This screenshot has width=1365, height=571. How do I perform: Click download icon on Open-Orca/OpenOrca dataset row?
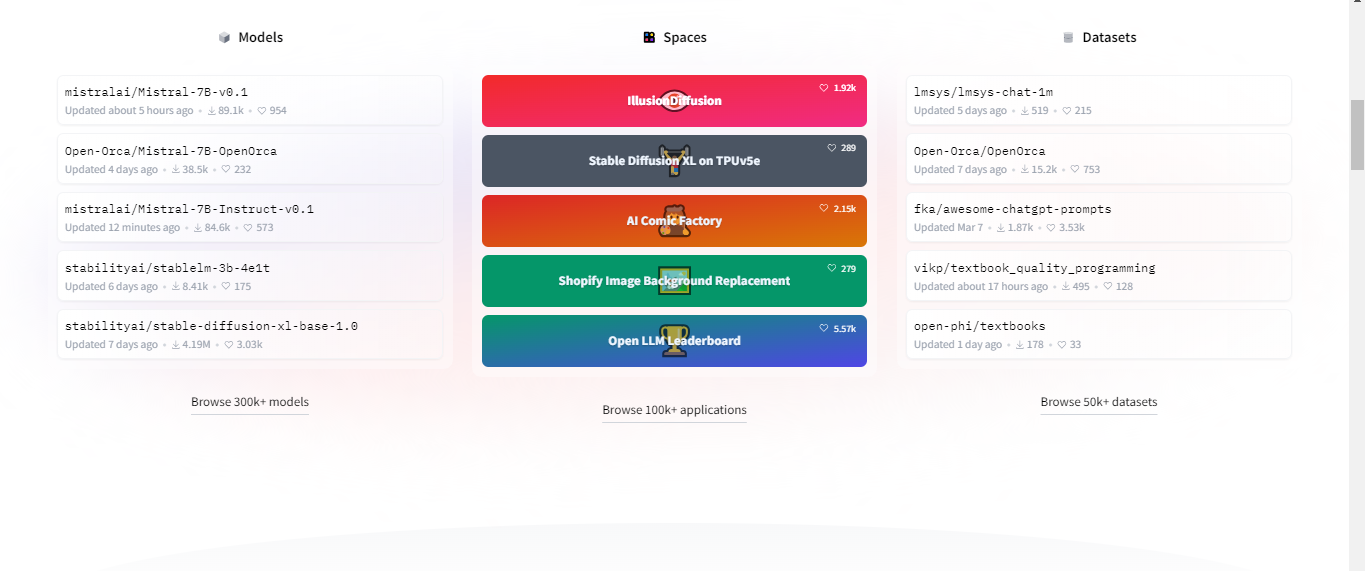point(1025,170)
